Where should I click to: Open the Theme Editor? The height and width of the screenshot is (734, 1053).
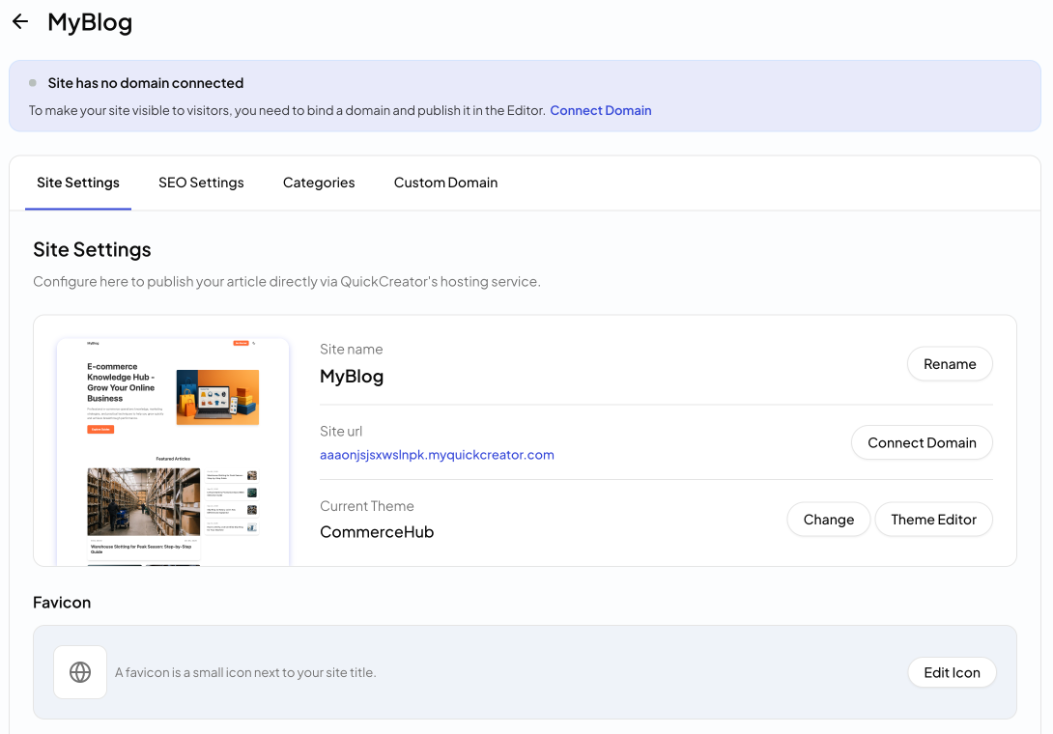(933, 519)
